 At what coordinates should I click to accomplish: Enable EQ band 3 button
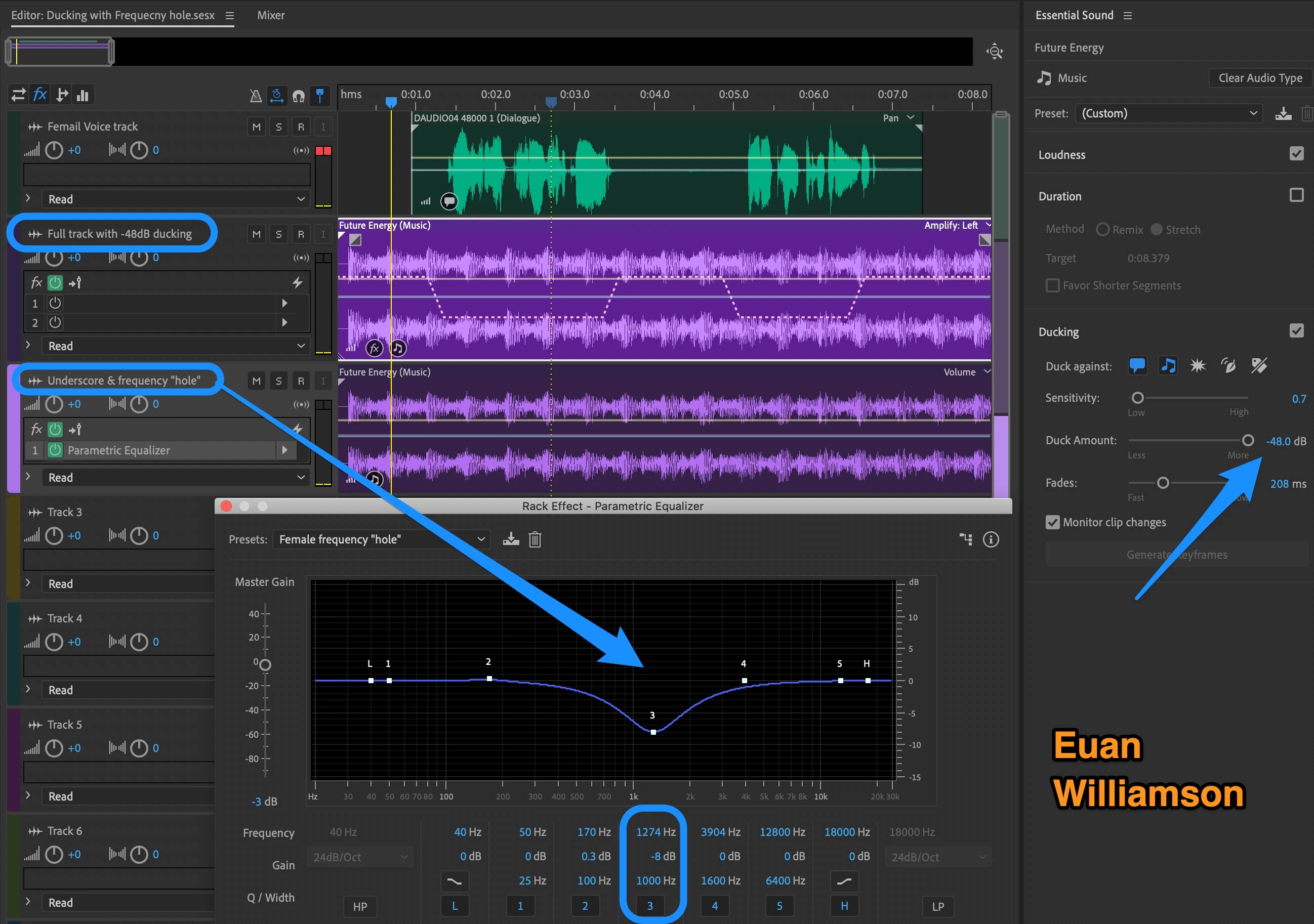click(x=649, y=906)
